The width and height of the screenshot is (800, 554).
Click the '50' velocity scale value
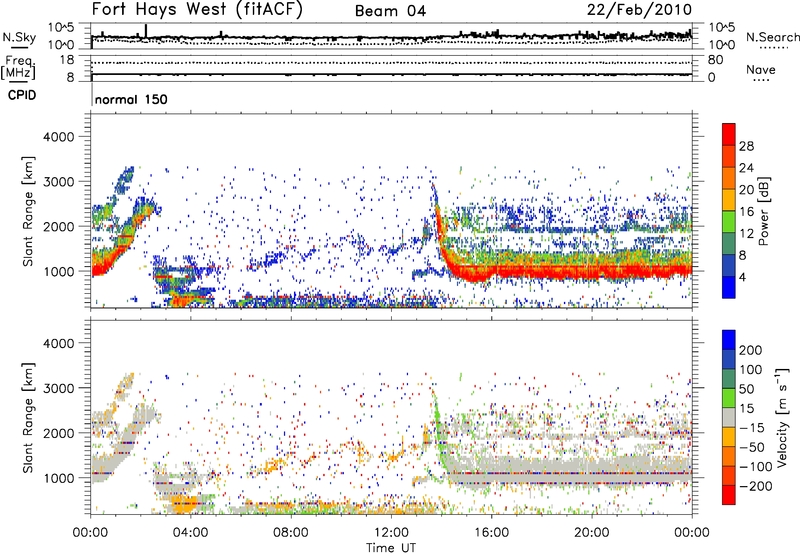click(746, 389)
